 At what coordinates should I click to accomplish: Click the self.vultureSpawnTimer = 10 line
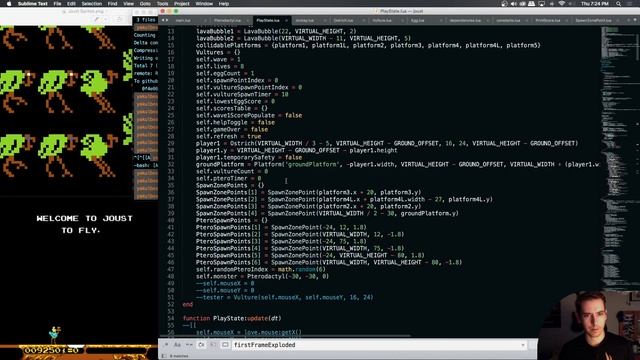(242, 94)
